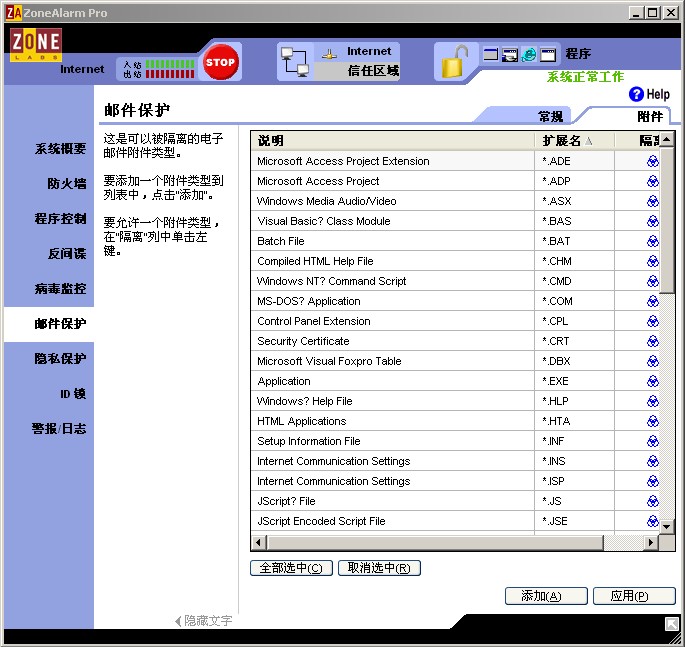This screenshot has height=647, width=685.
Task: Click the corner icon at the window's bottom right
Action: pos(671,623)
